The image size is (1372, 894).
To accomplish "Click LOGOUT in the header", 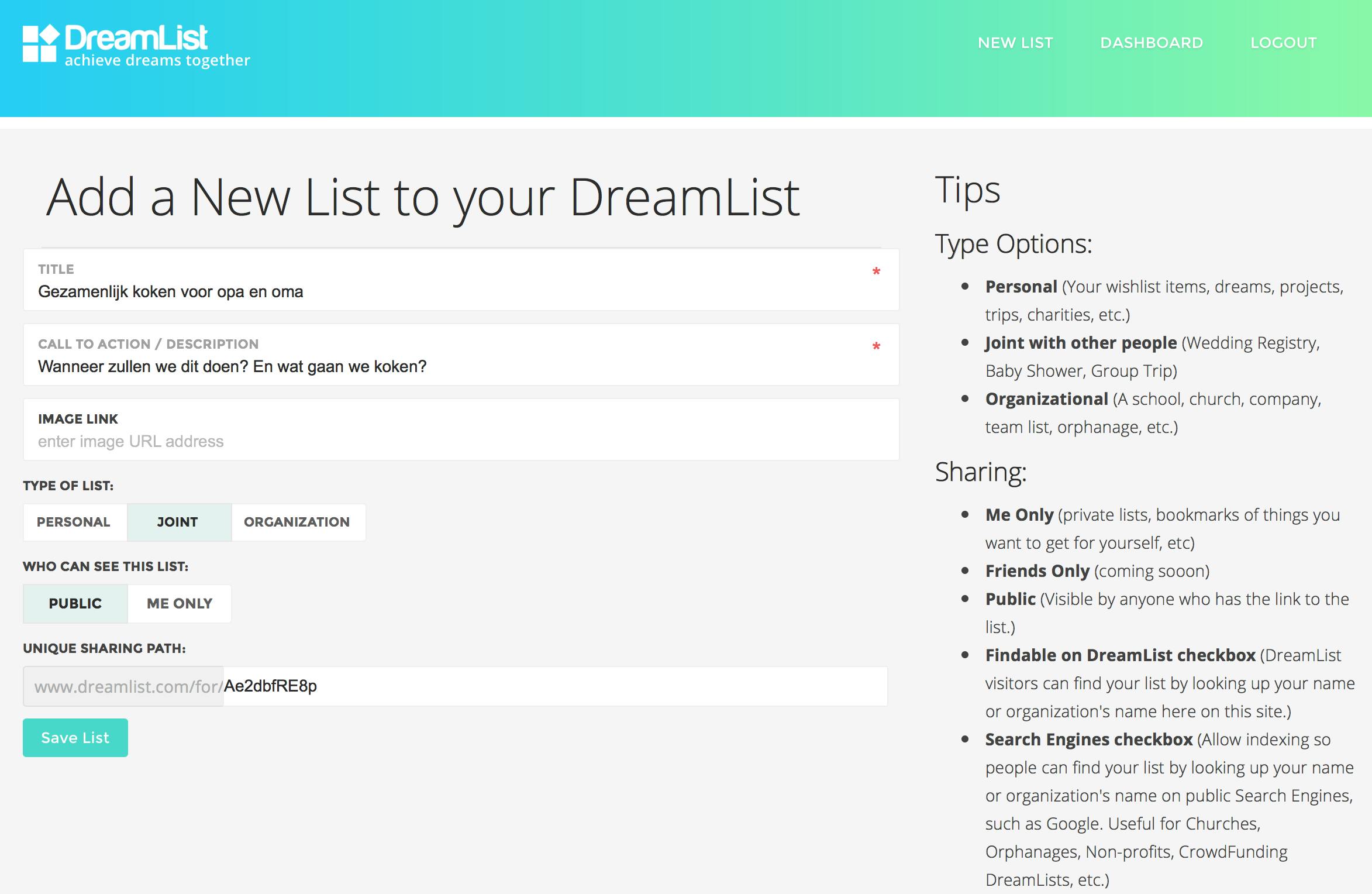I will pos(1283,43).
